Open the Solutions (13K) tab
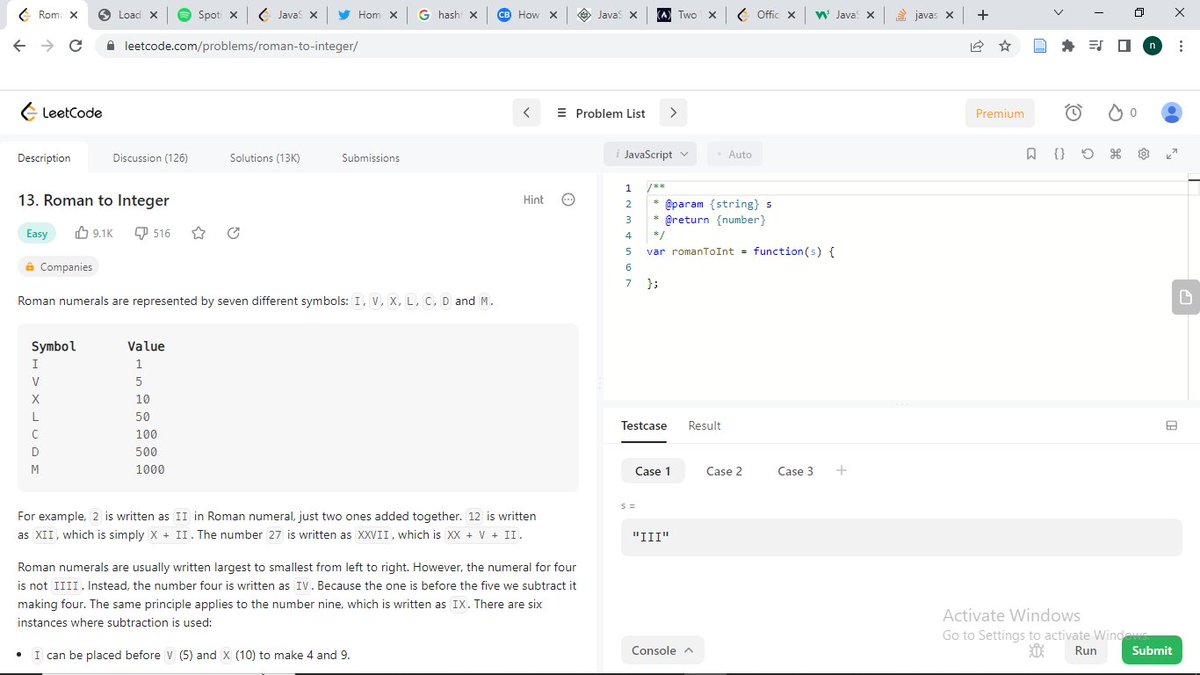 point(265,158)
